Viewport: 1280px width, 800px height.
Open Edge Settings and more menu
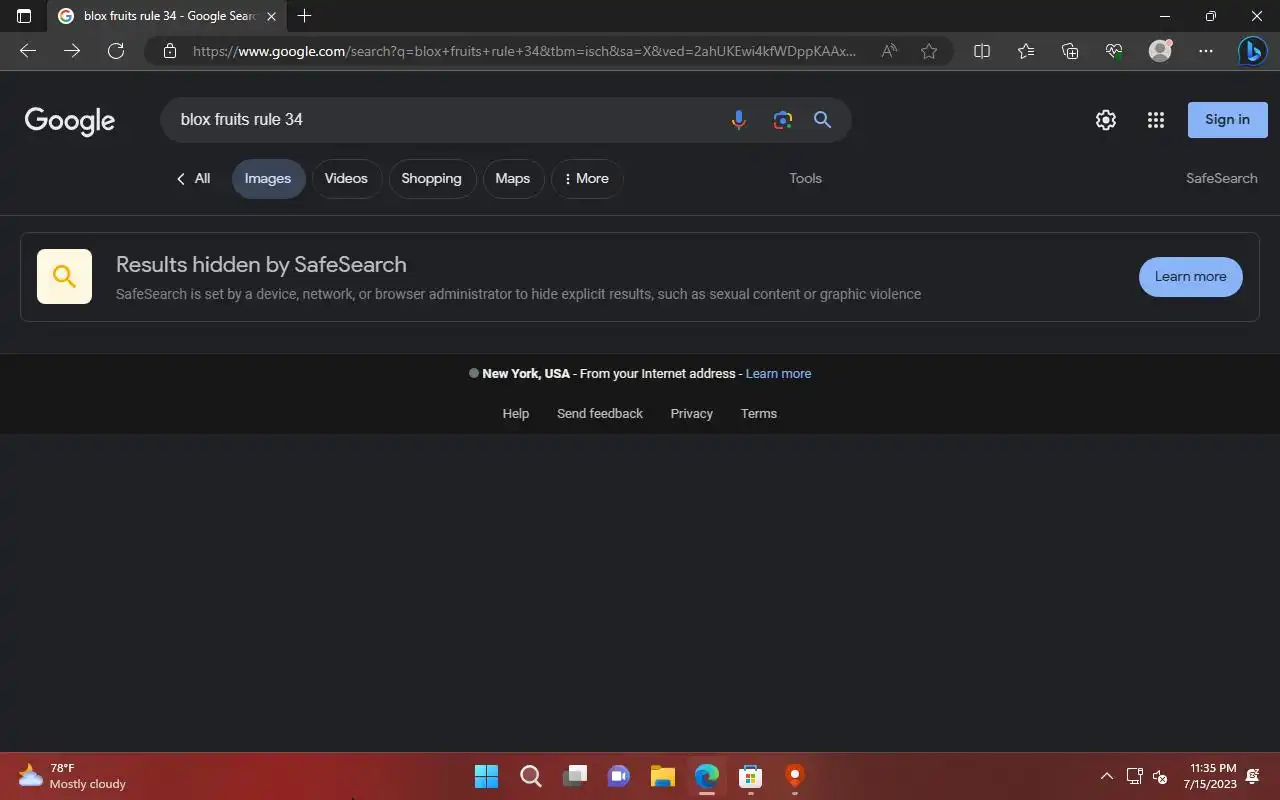1206,51
